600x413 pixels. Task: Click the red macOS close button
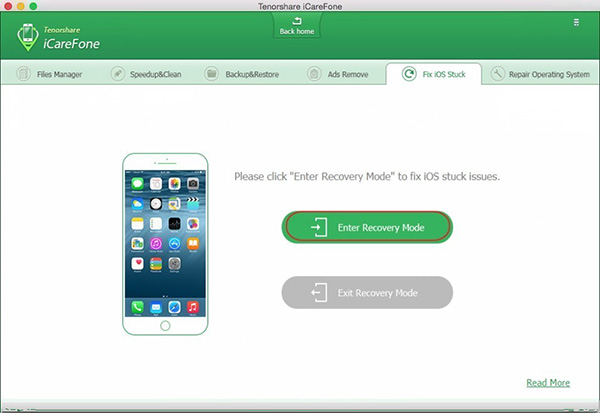8,6
